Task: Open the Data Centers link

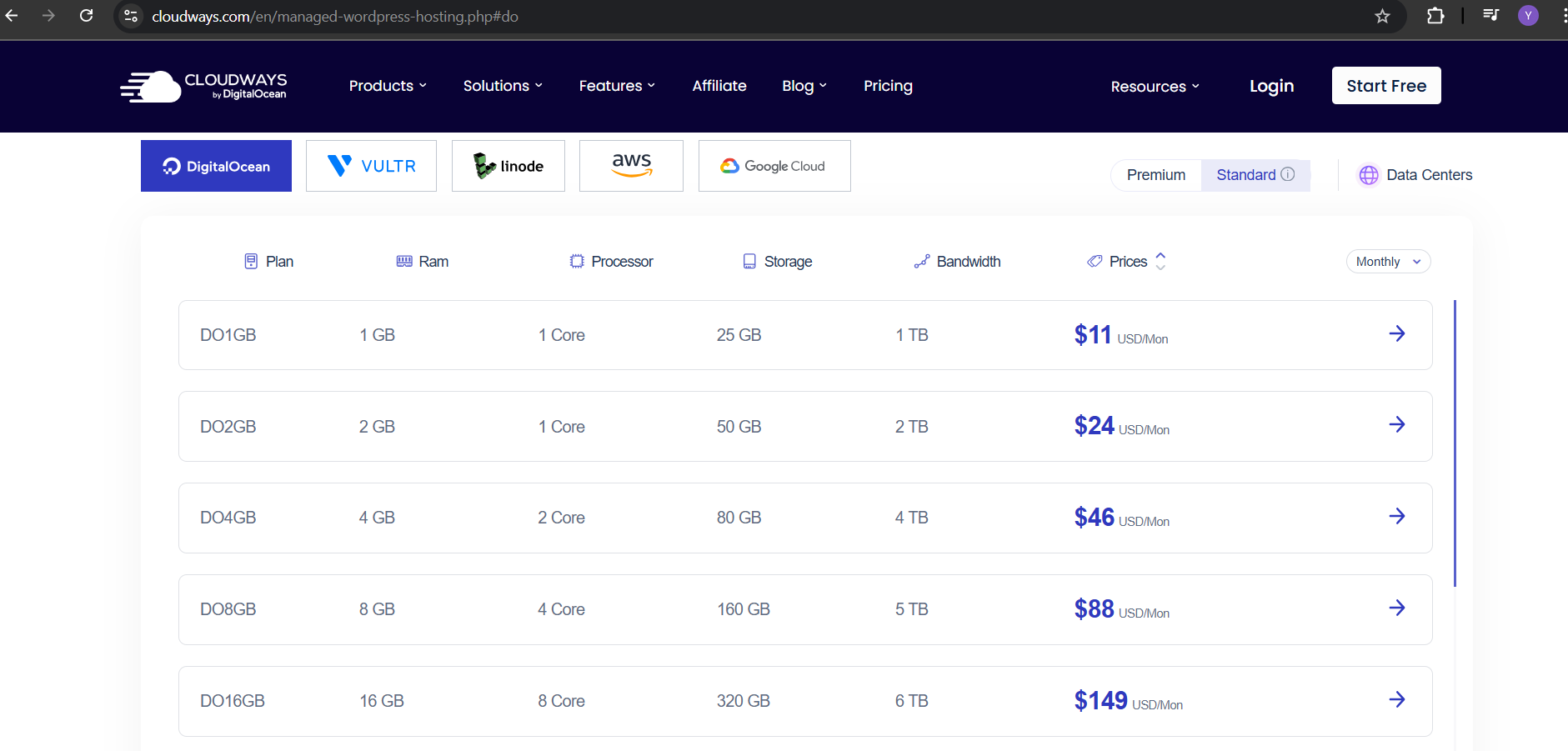Action: (x=1429, y=175)
